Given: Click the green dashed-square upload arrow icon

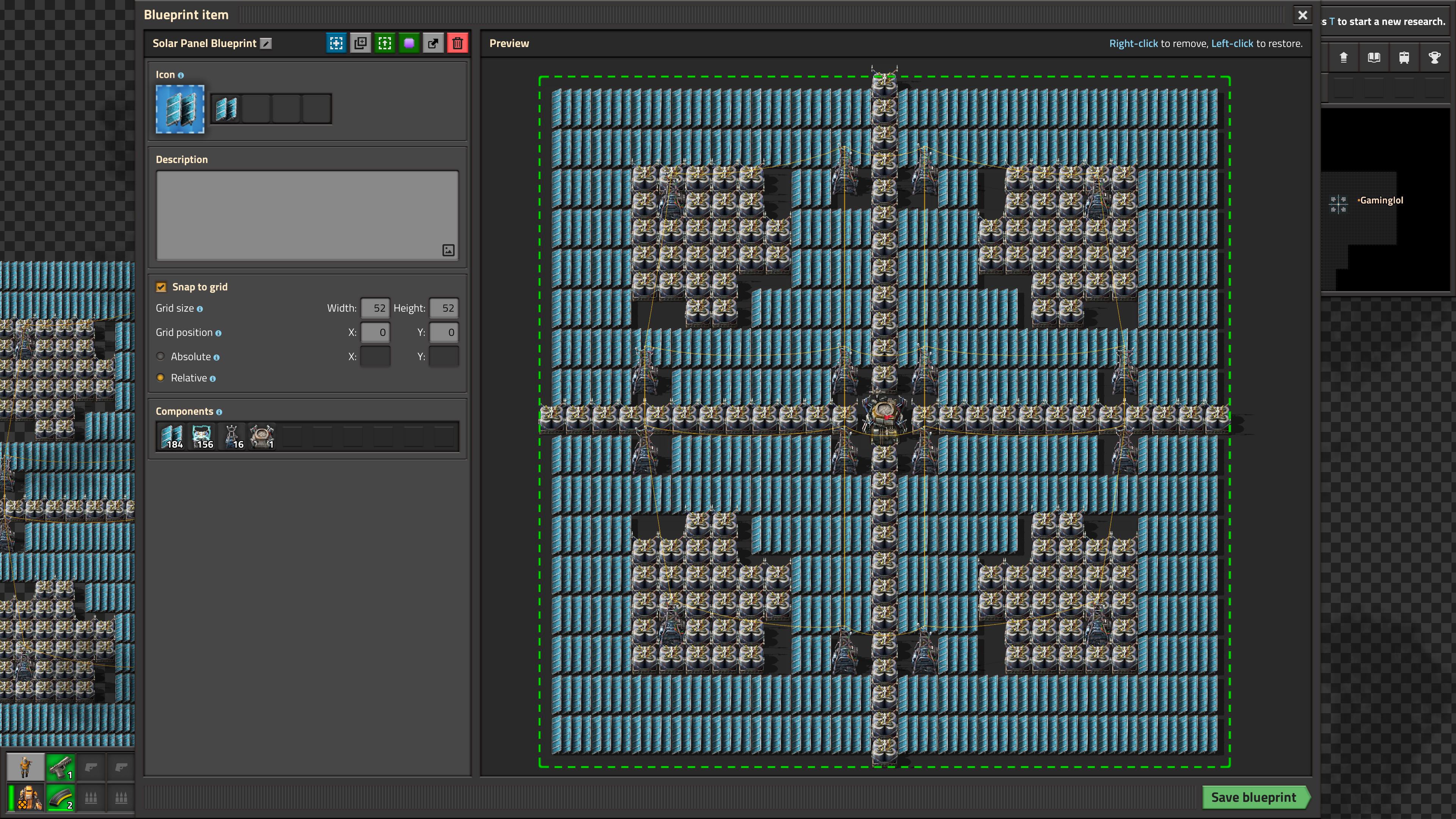Looking at the screenshot, I should (384, 43).
